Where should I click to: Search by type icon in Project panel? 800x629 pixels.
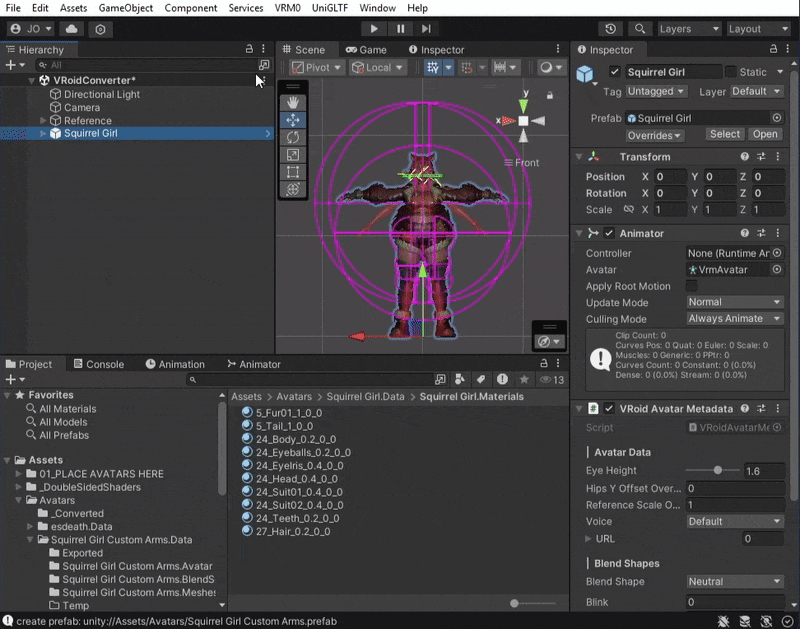[460, 379]
